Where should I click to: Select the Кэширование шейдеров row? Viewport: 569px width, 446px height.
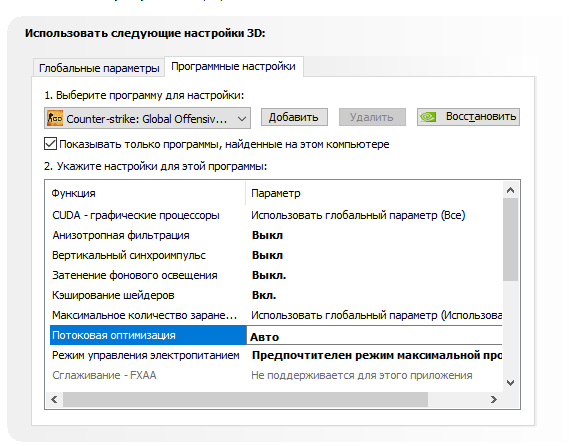point(276,295)
